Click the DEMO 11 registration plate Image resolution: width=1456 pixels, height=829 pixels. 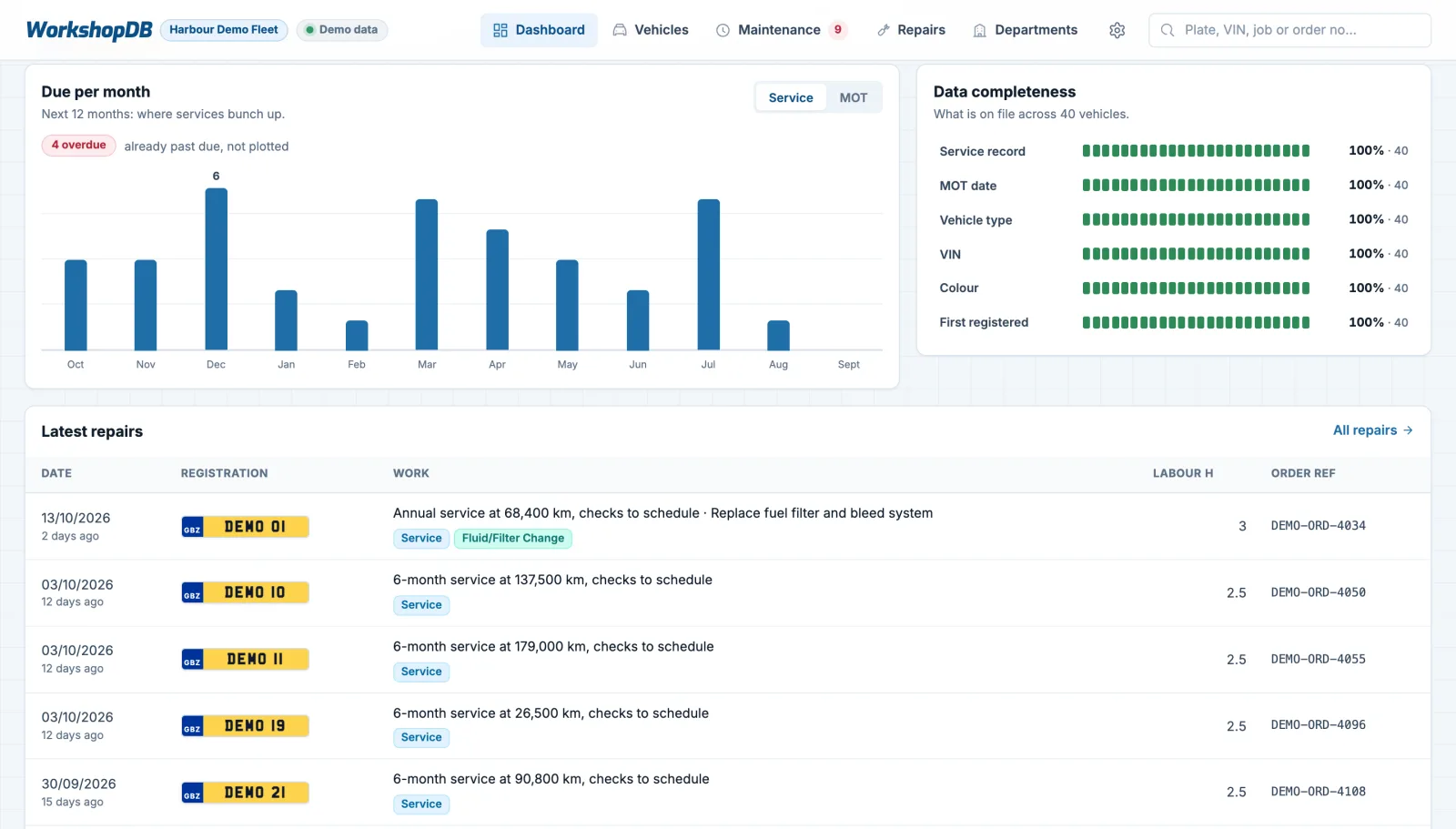246,659
